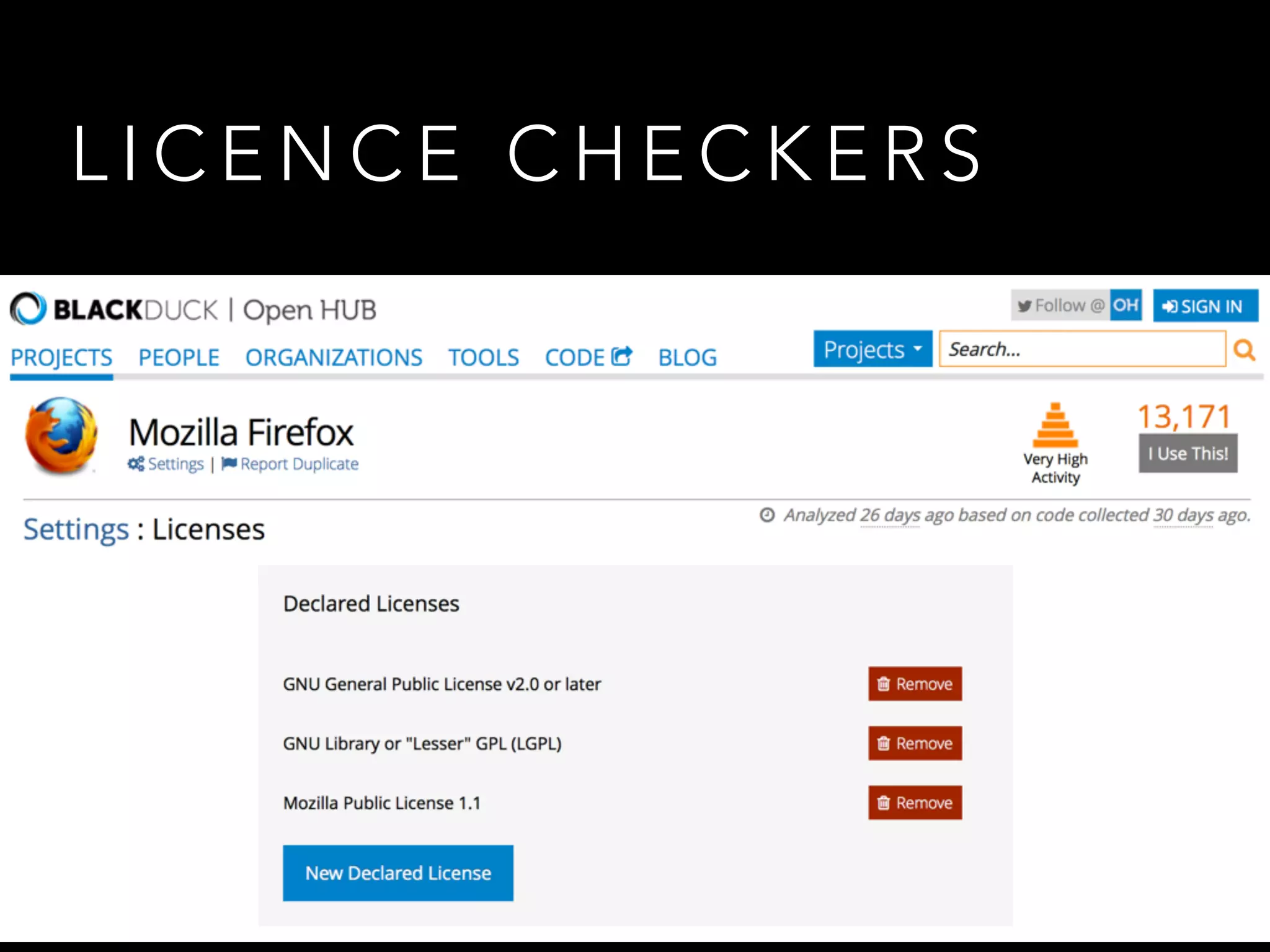
Task: Open the Projects dropdown next to search
Action: point(872,348)
